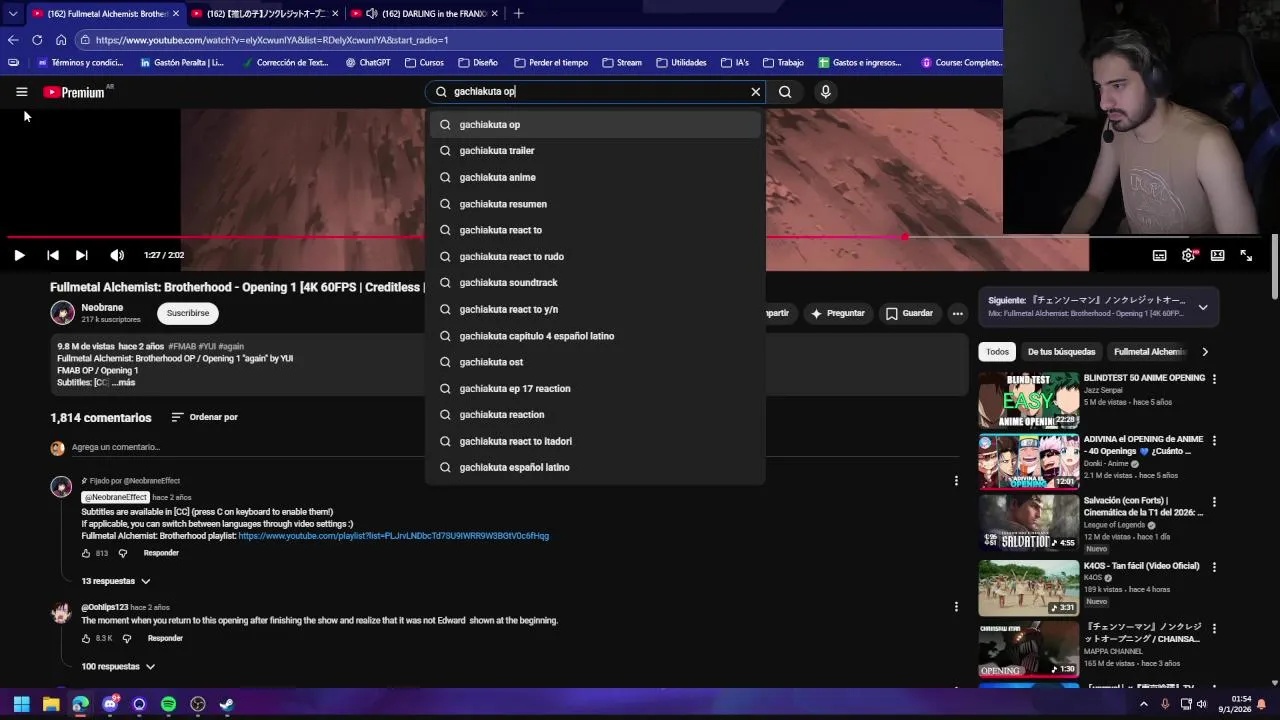Expand the 100 respuestas replies
This screenshot has height=720, width=1280.
[x=118, y=667]
